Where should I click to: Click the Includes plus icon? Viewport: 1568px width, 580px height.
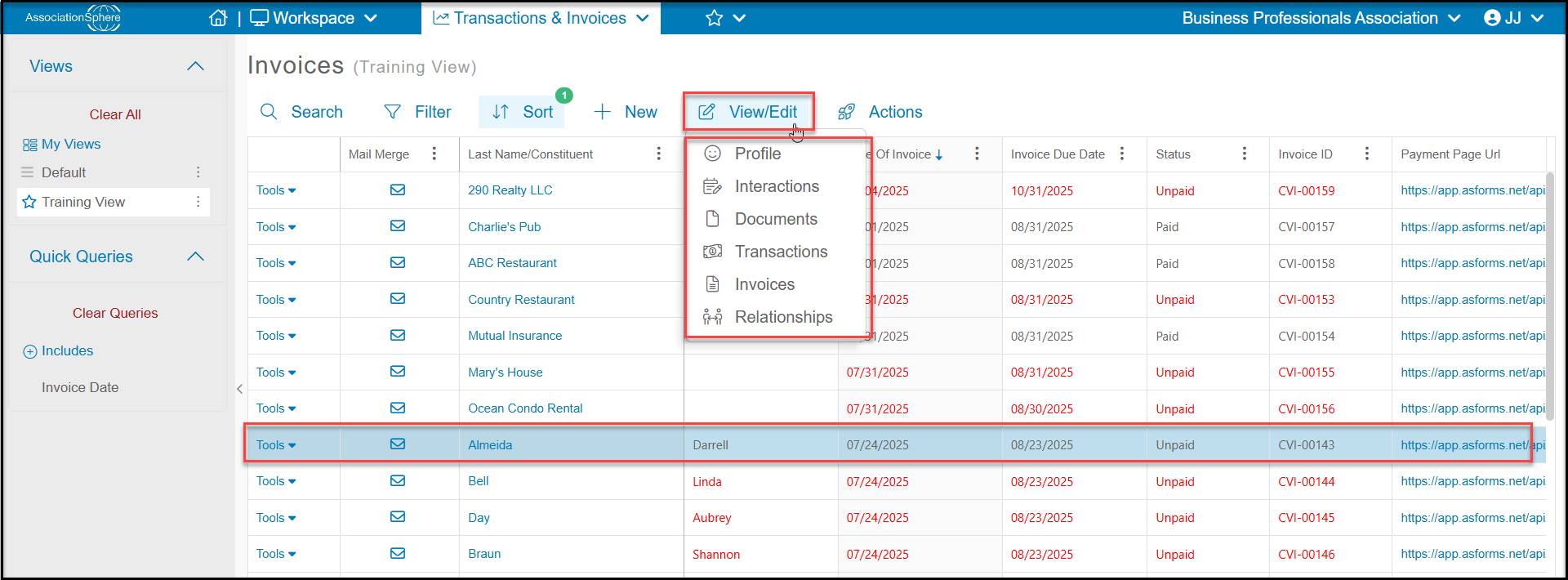(x=30, y=351)
